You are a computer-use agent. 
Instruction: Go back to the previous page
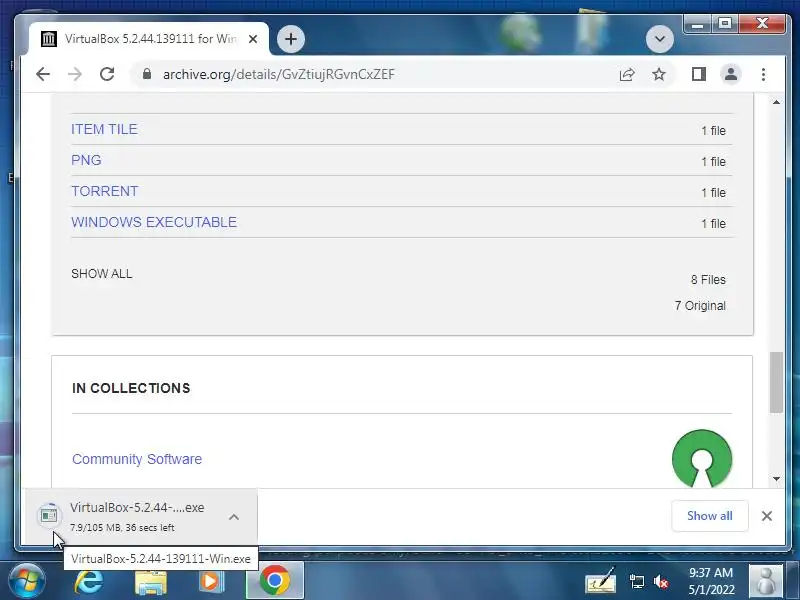(x=43, y=74)
